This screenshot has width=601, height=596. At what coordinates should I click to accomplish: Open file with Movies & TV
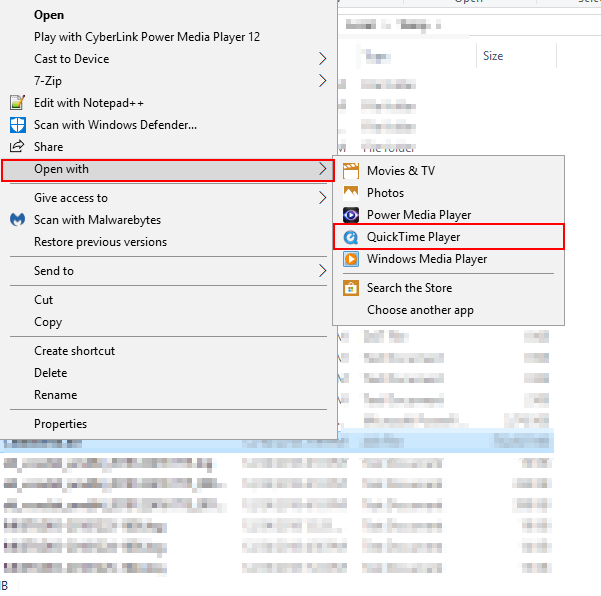(448, 171)
